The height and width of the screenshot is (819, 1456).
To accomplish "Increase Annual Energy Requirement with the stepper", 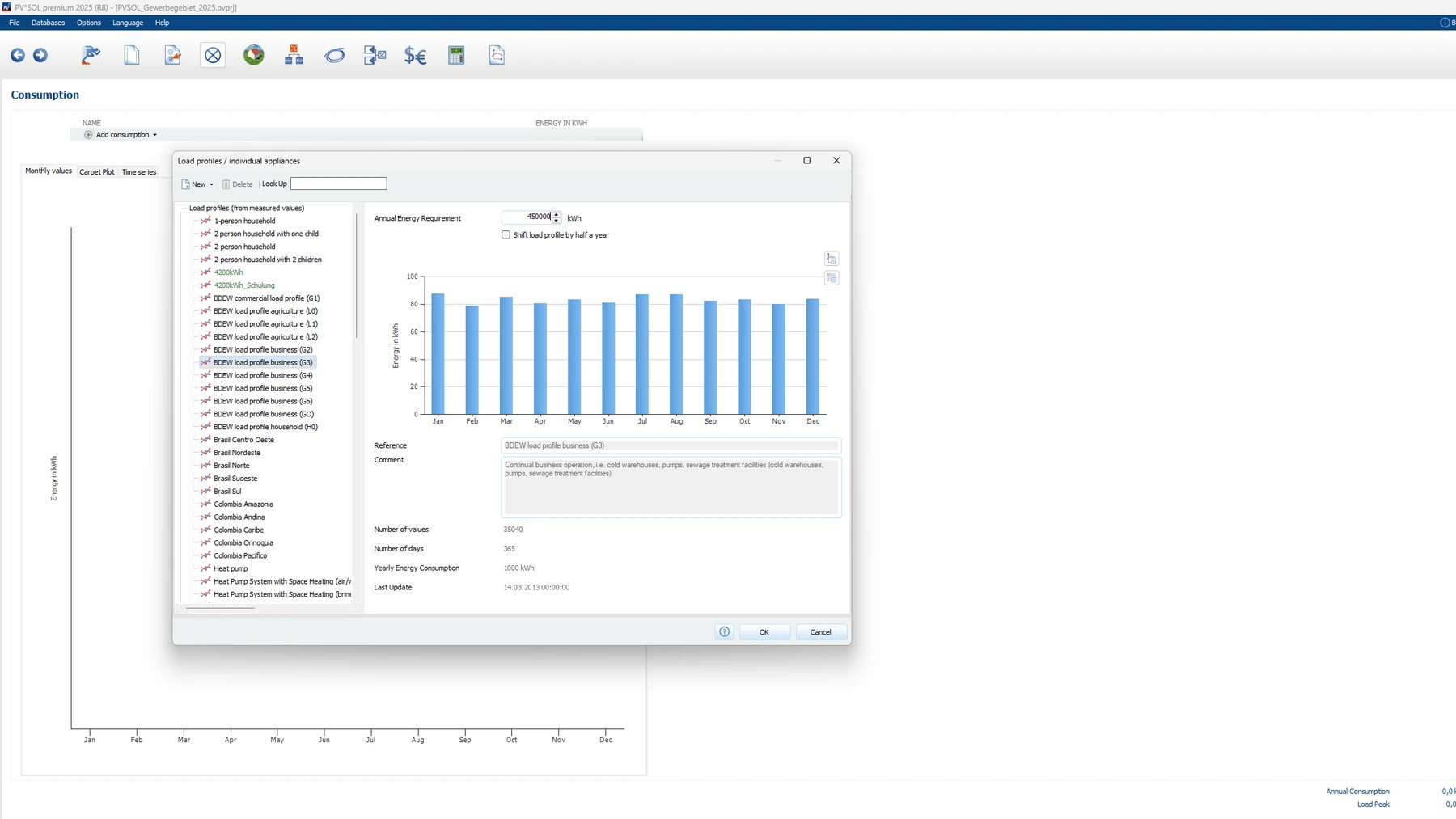I will click(557, 214).
